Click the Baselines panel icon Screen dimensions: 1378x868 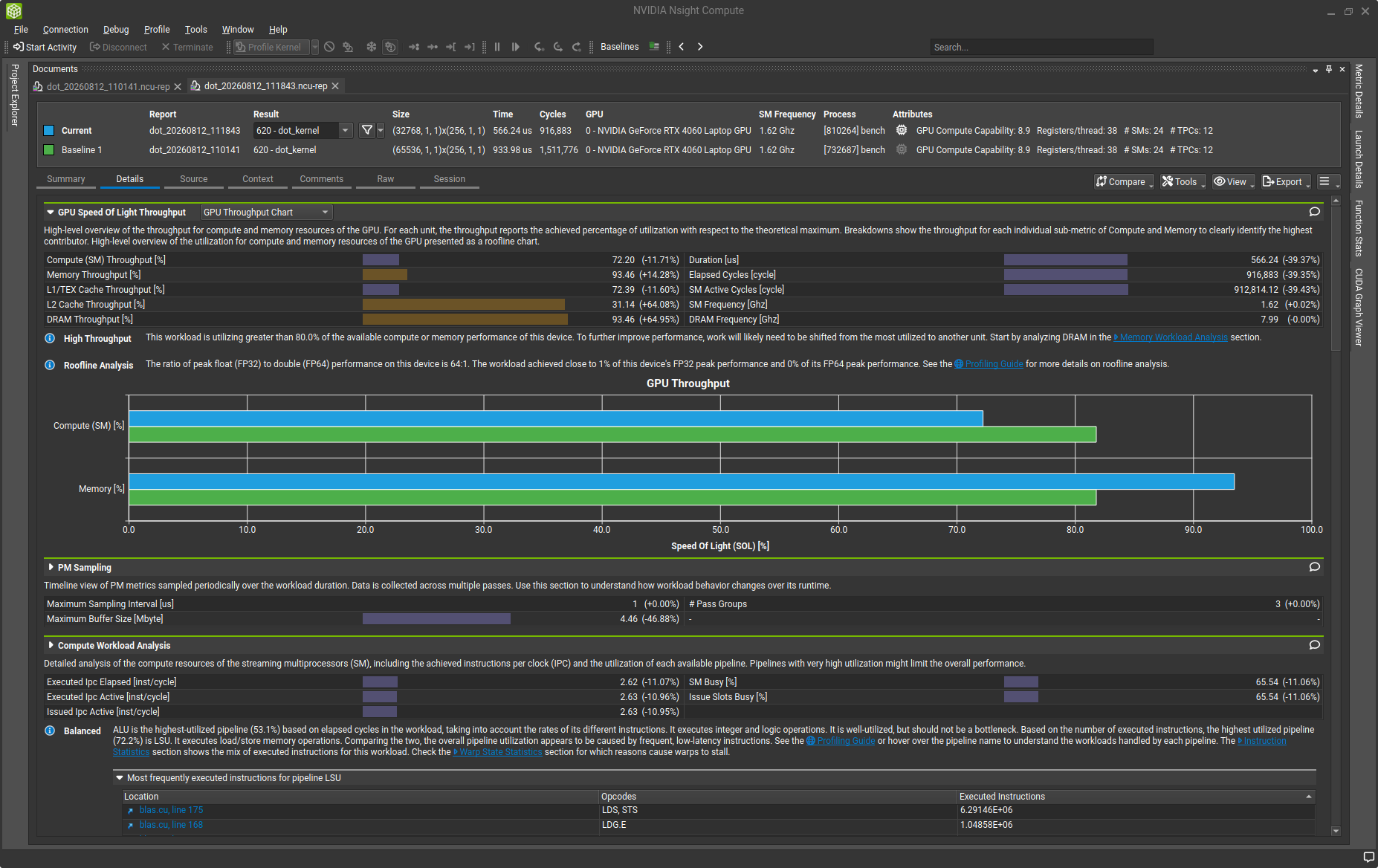[x=654, y=47]
